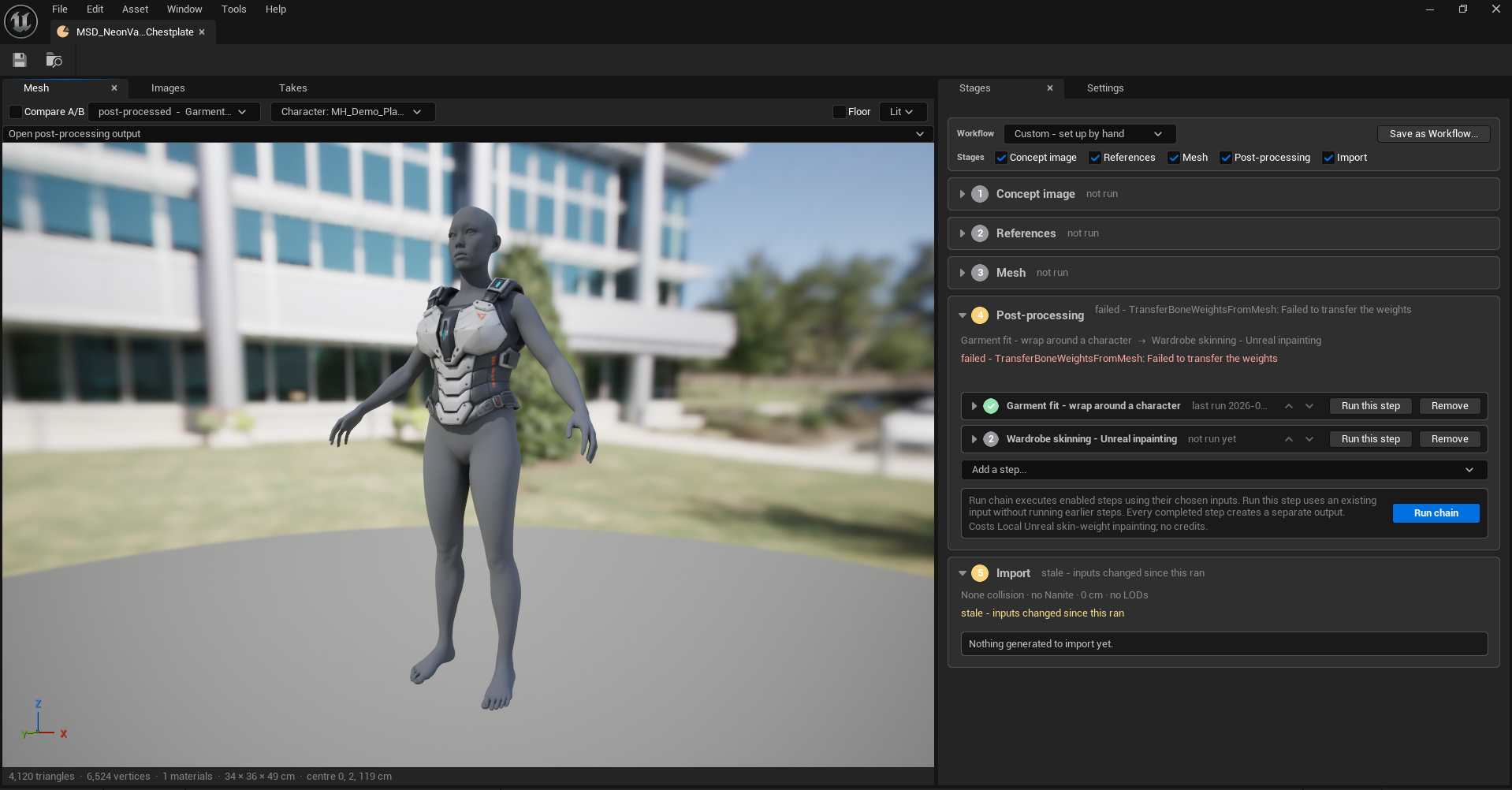Run this step for Wardrobe skinning
This screenshot has width=1512, height=790.
tap(1371, 439)
